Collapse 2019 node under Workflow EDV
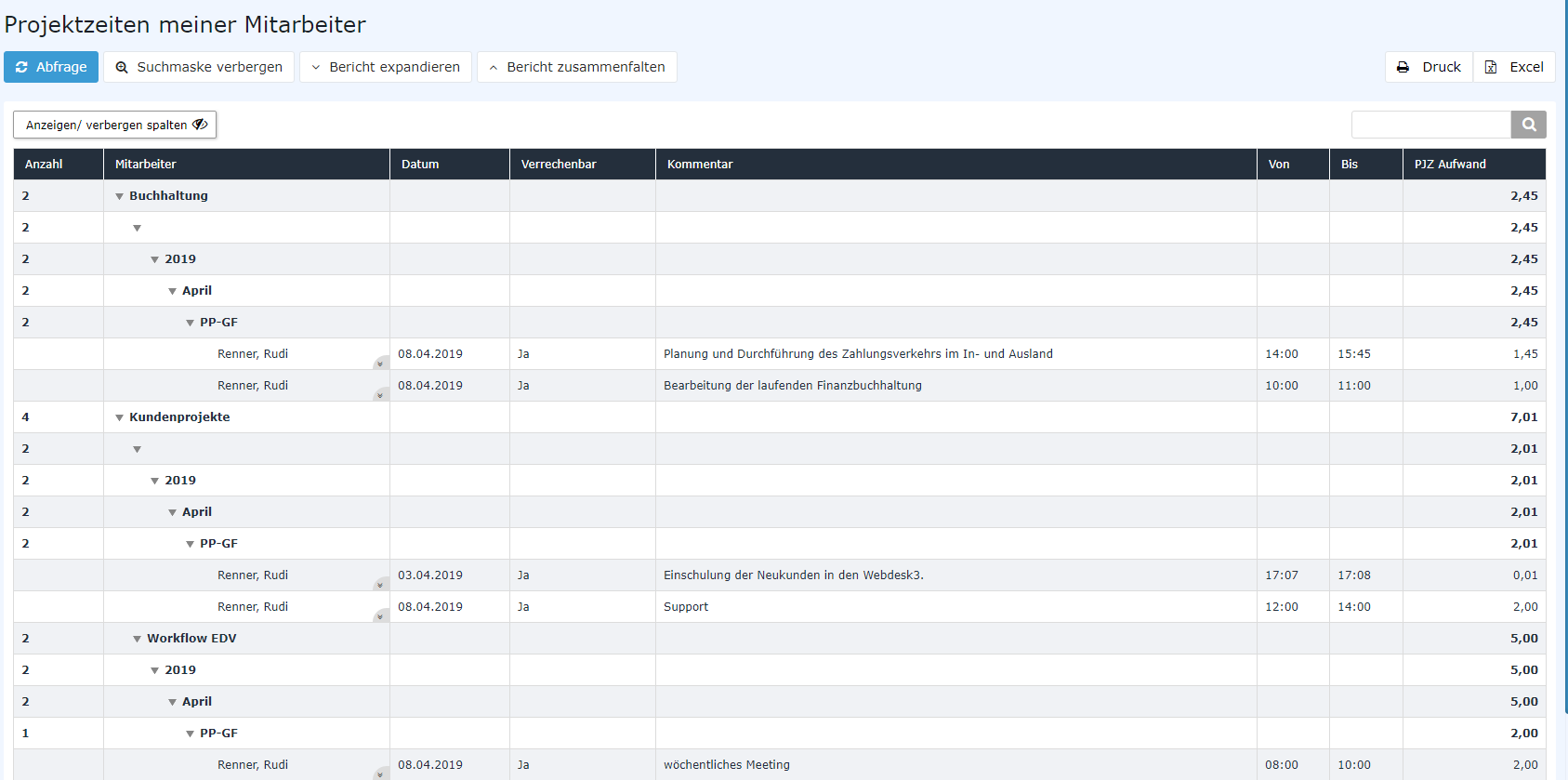This screenshot has width=1568, height=780. (x=154, y=670)
